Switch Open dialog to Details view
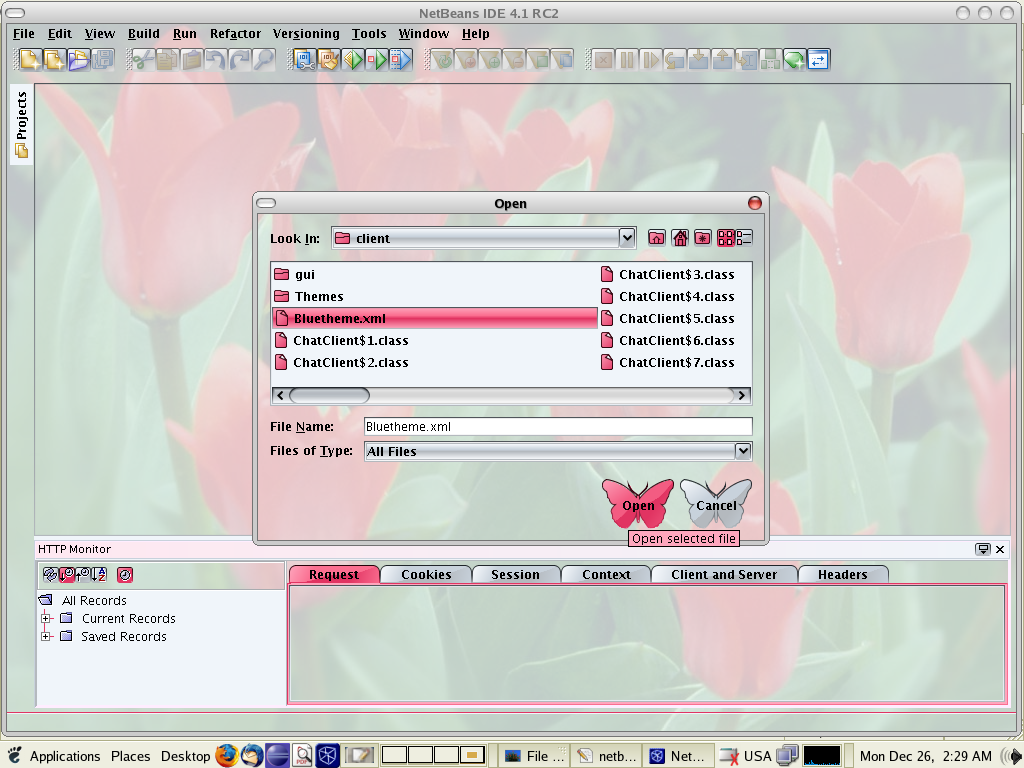Image resolution: width=1024 pixels, height=768 pixels. (x=744, y=238)
